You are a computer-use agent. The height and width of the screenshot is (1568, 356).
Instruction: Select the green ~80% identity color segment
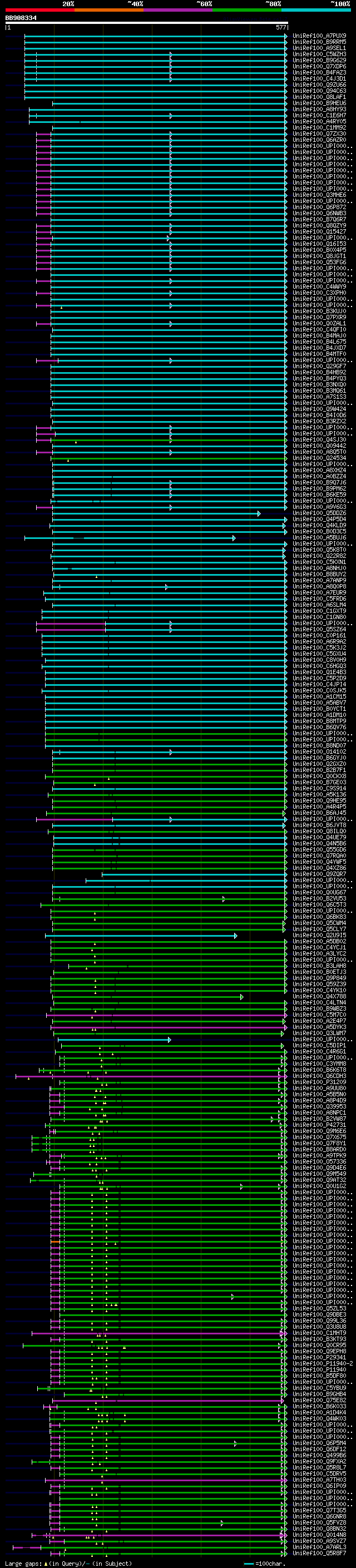(x=247, y=10)
